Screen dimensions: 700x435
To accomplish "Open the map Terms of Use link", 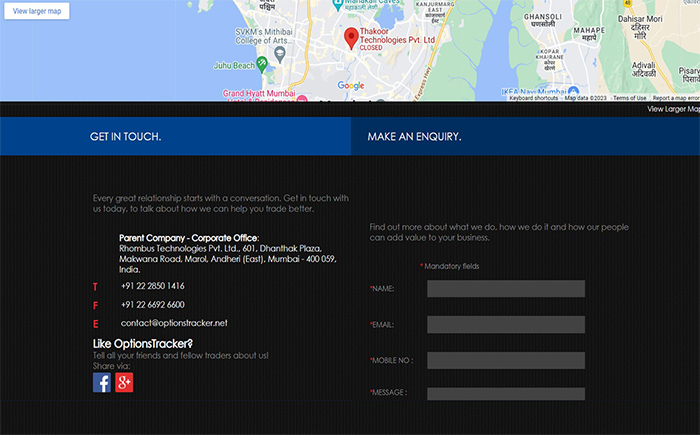I will [629, 98].
